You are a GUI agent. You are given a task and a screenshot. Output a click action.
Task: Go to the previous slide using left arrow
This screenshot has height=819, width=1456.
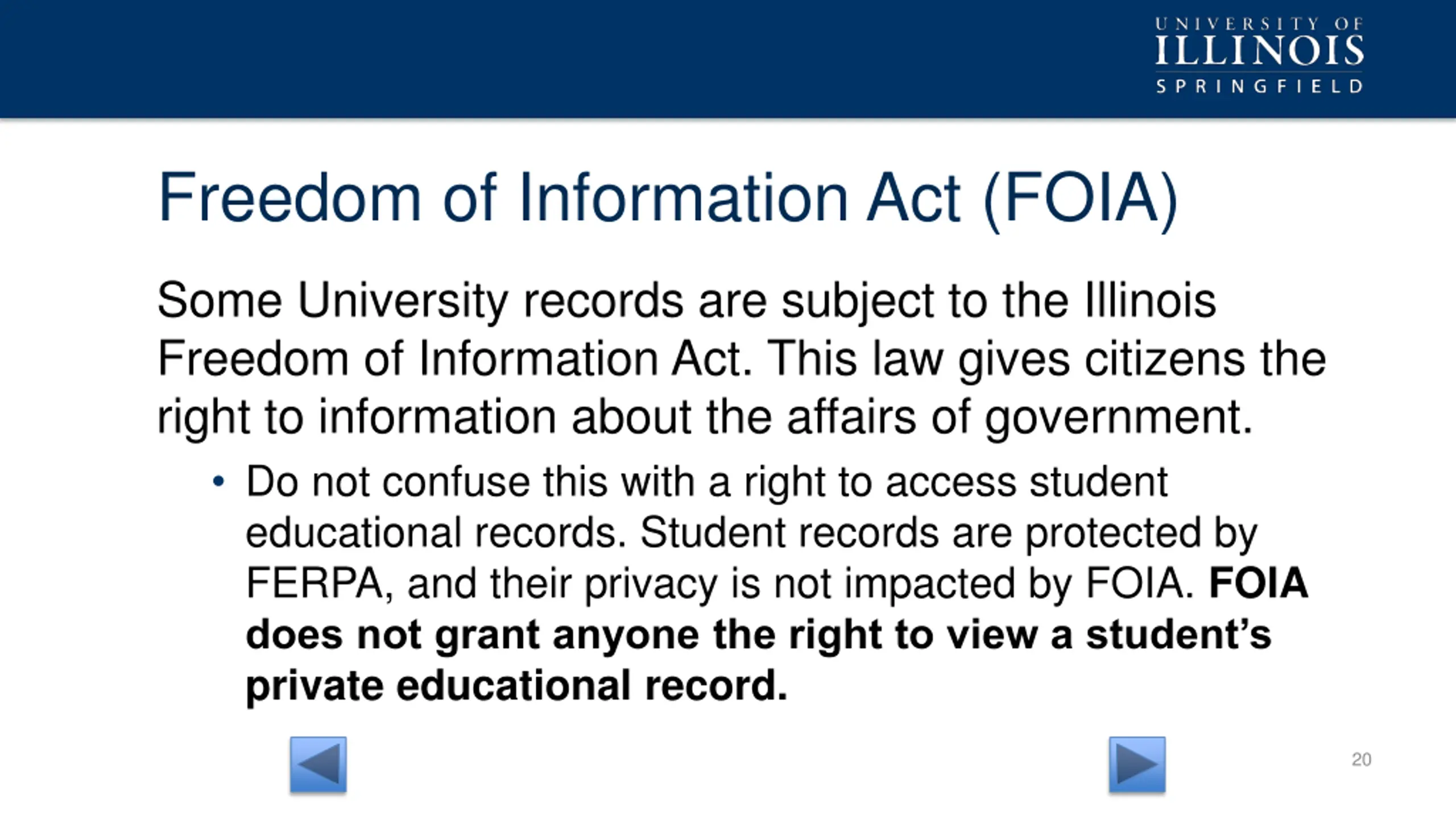318,764
